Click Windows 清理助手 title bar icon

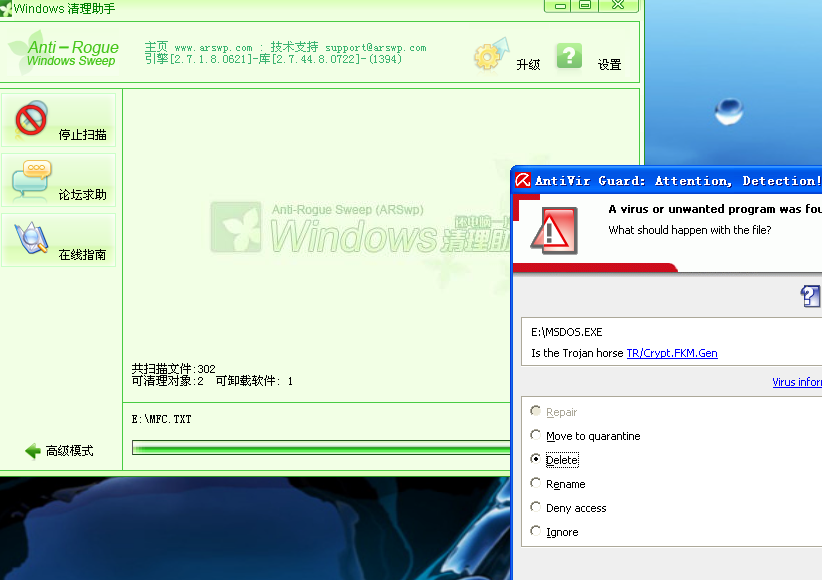pos(6,8)
